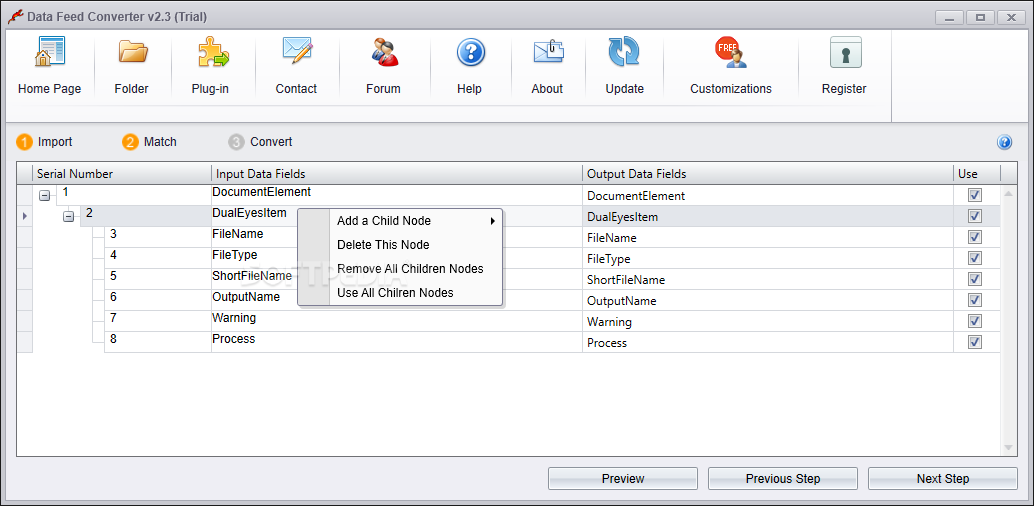Select serial number 8 row
This screenshot has width=1034, height=506.
158,342
